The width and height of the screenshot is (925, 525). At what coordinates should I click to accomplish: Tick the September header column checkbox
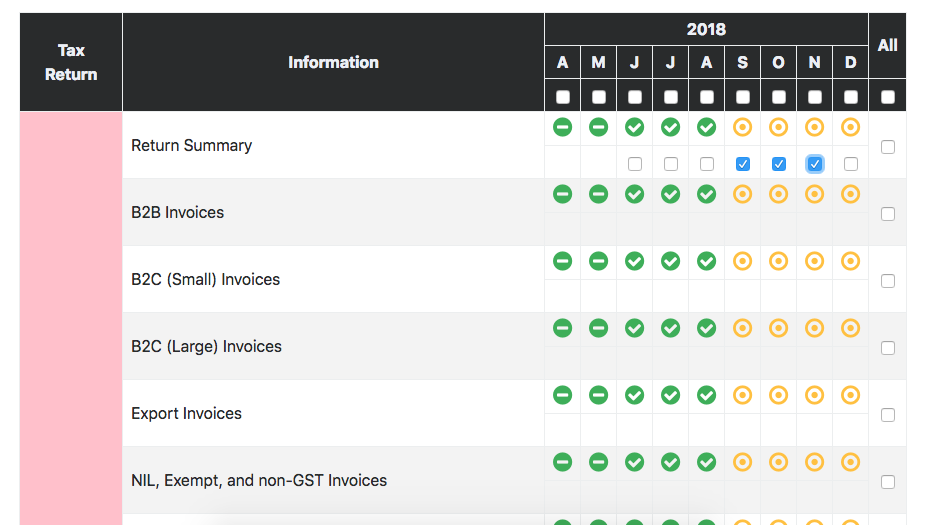743,97
